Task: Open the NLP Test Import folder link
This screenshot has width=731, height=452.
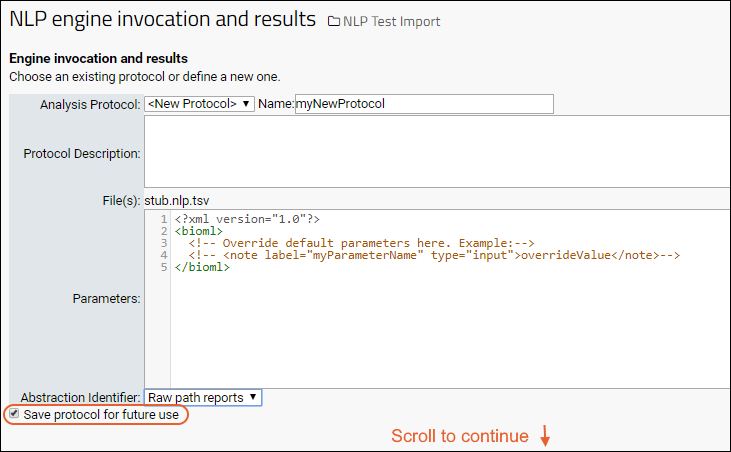Action: 391,21
